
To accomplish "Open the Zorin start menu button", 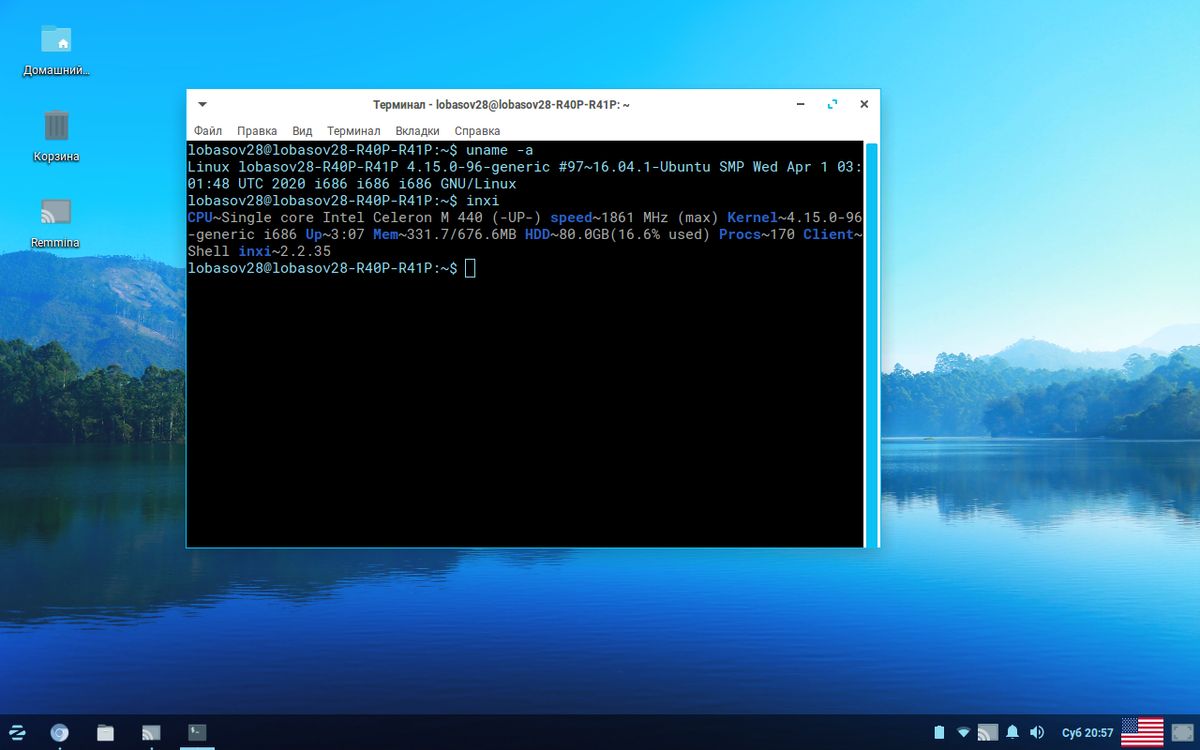I will [x=17, y=732].
